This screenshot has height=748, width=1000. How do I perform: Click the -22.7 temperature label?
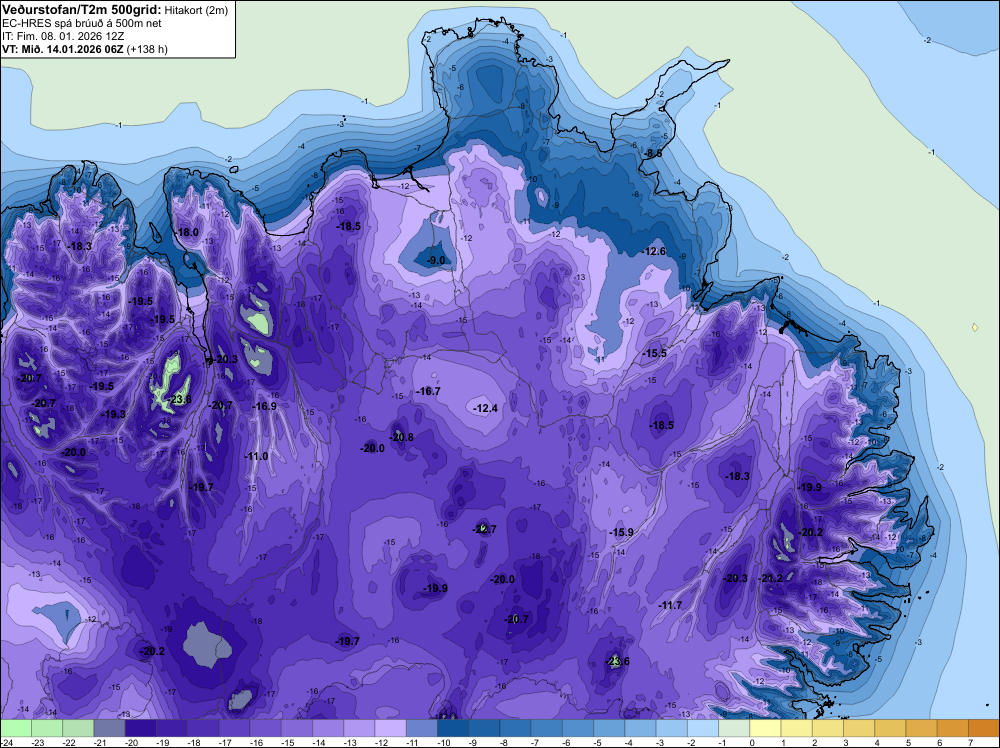[484, 529]
